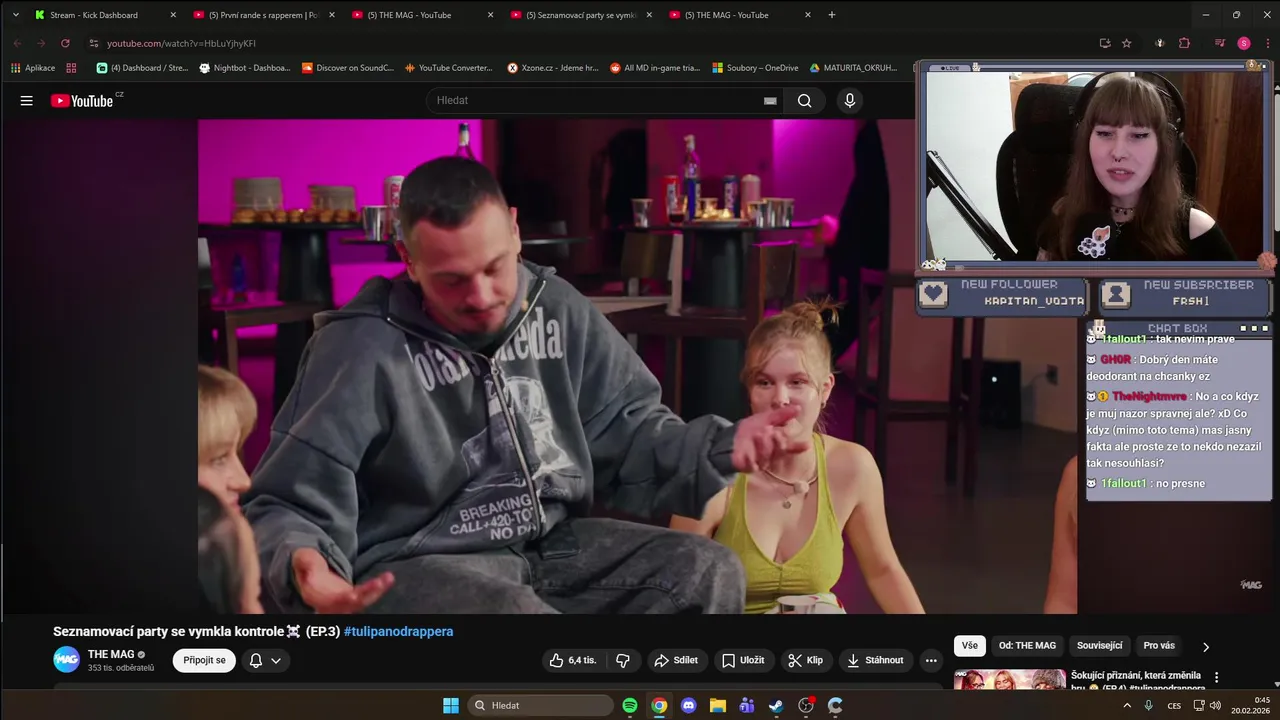Like the video (6,4 tis.)
The image size is (1280, 720).
tap(572, 660)
